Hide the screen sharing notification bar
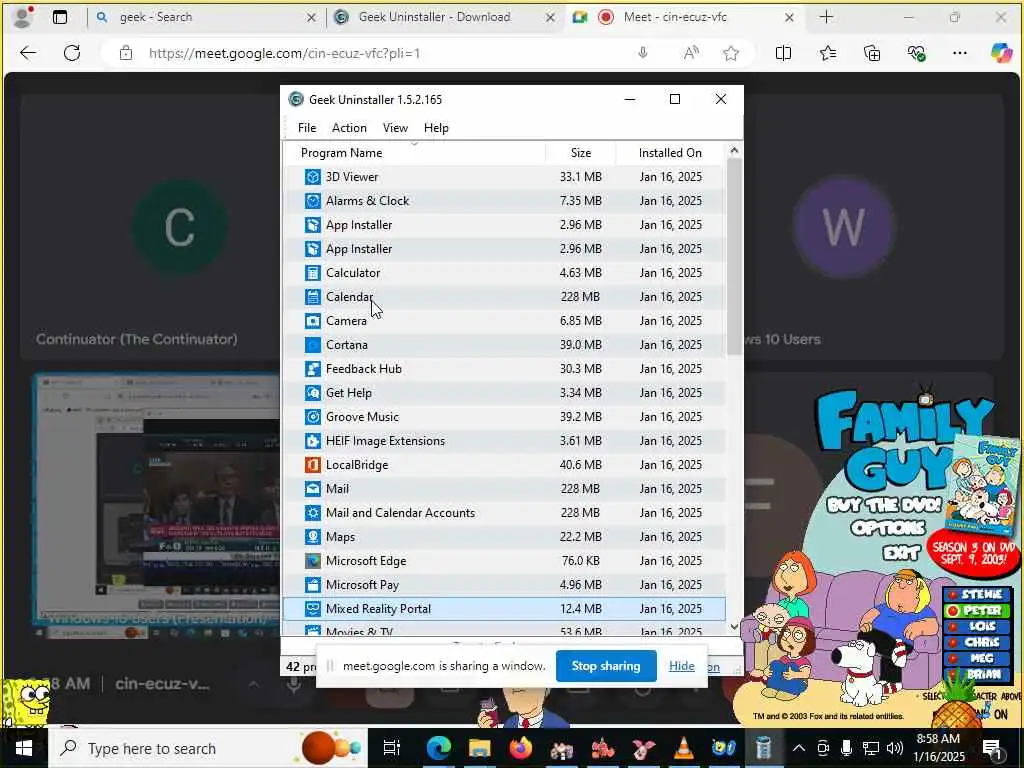 coord(681,666)
